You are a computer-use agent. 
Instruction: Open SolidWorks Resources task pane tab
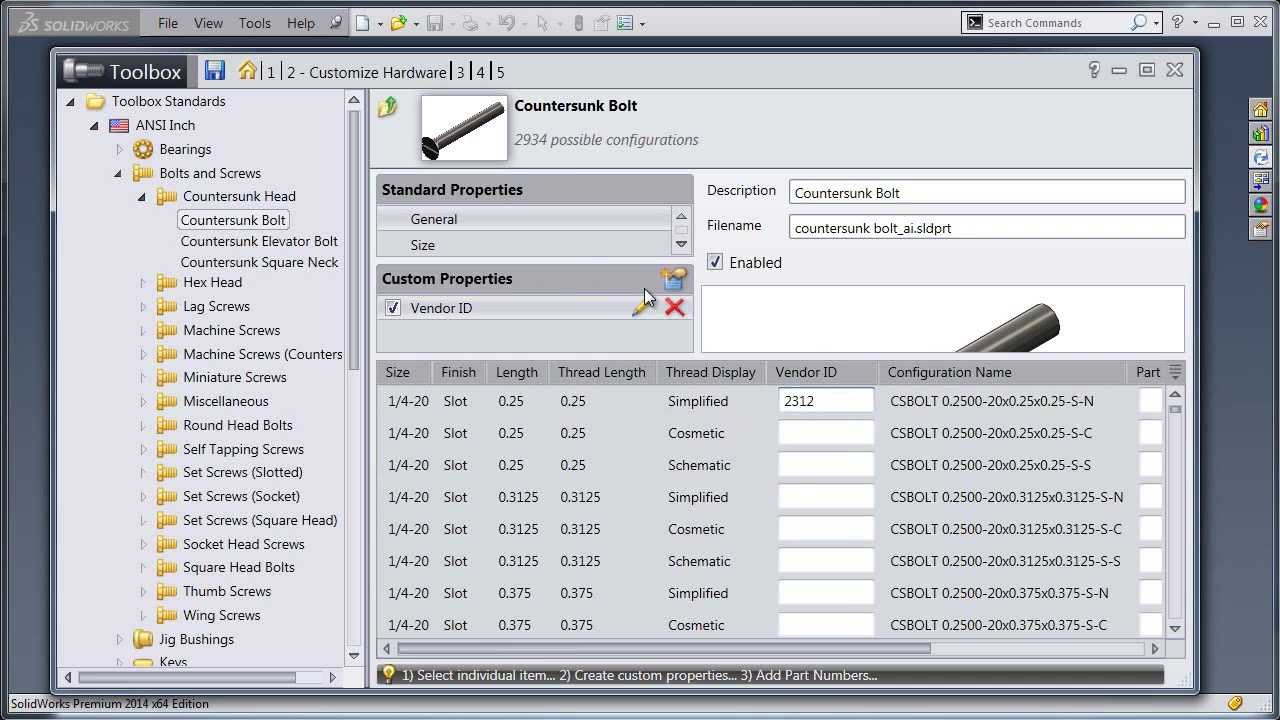(1261, 109)
